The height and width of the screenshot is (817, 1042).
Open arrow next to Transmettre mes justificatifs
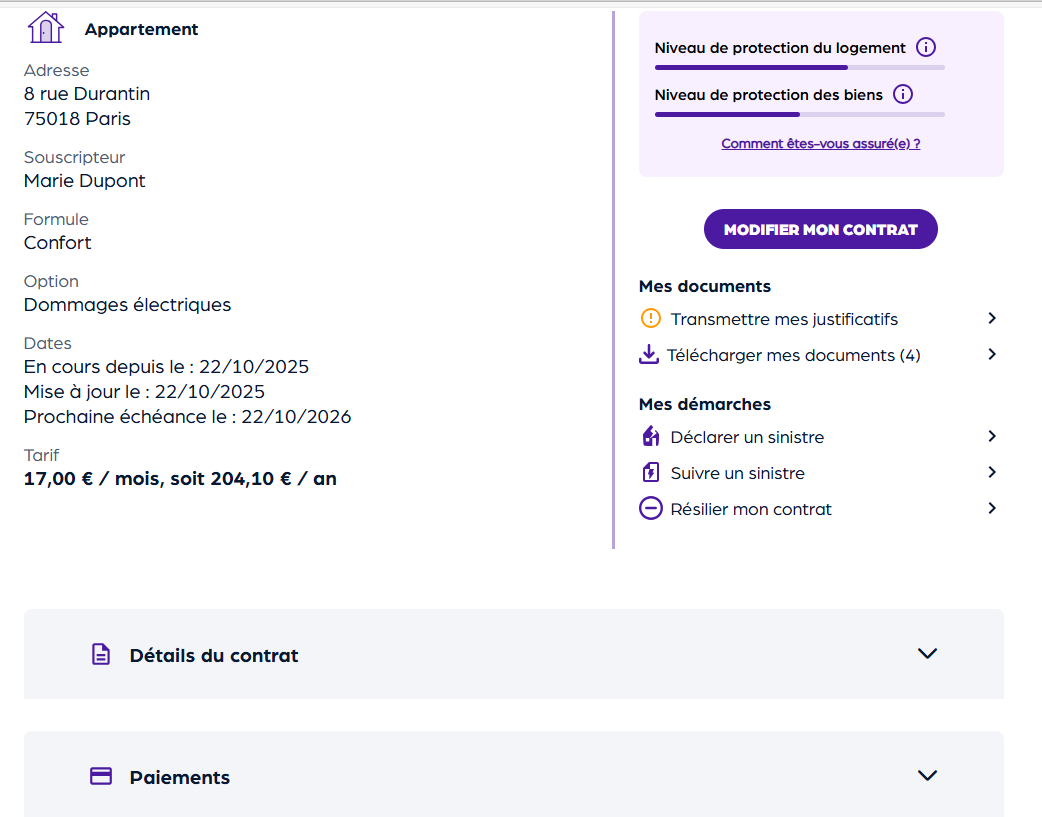[x=991, y=318]
